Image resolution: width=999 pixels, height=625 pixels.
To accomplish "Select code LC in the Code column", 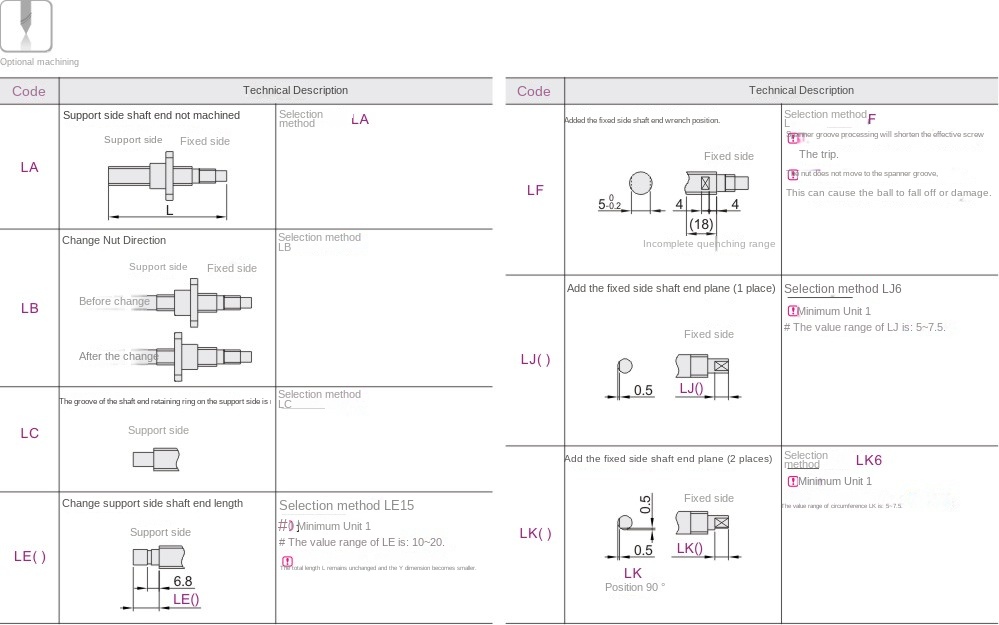I will coord(29,433).
